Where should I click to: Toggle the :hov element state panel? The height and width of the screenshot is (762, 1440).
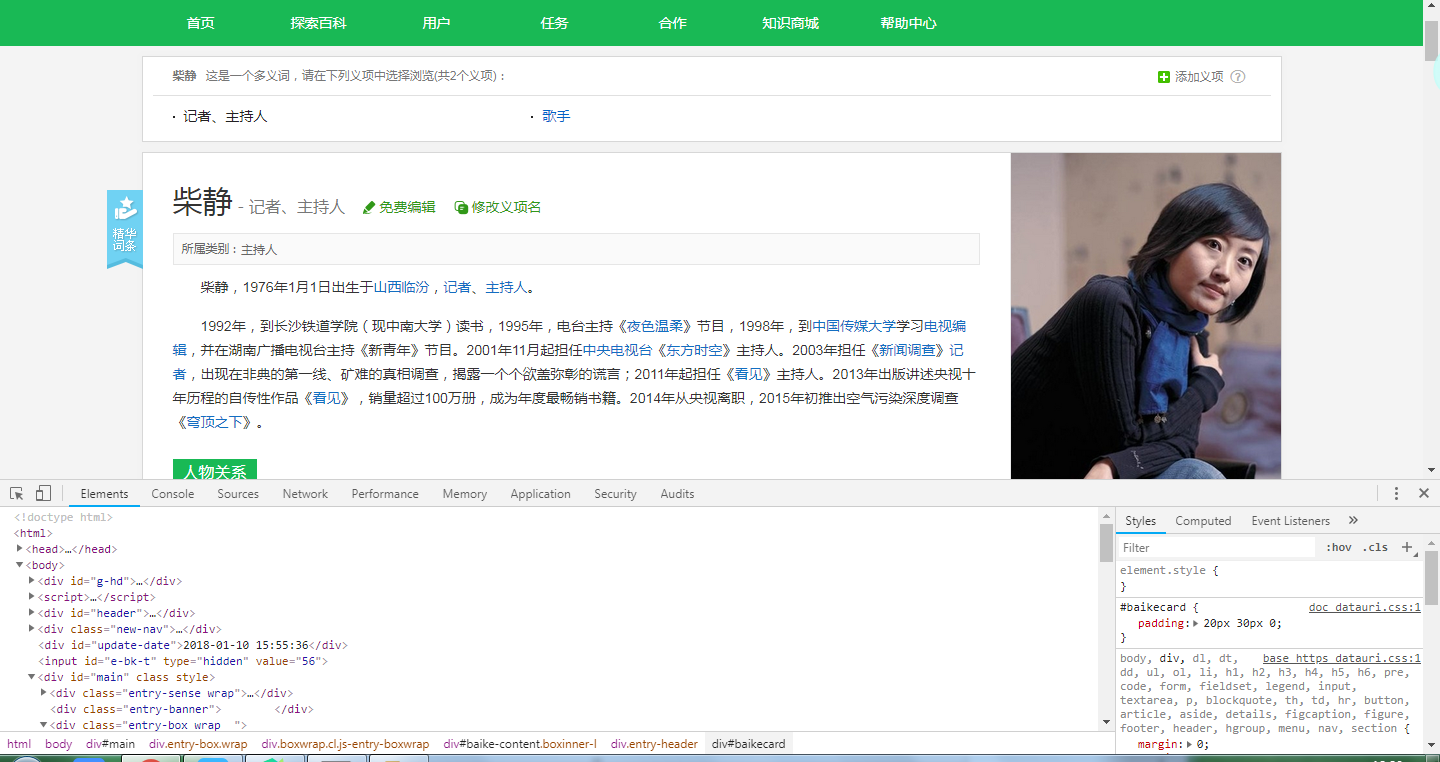tap(1339, 547)
